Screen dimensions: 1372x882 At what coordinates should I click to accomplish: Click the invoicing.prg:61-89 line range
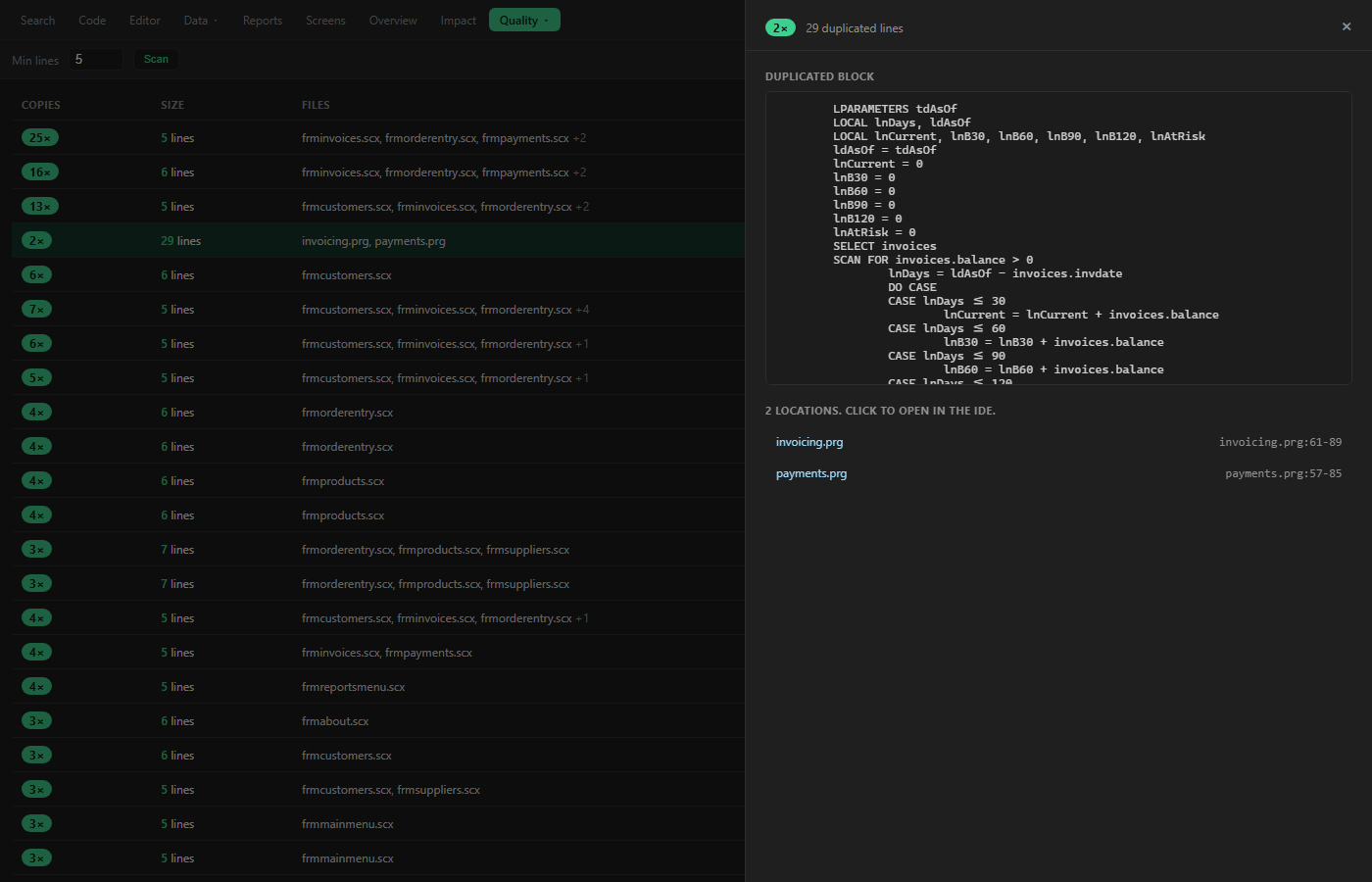coord(1280,442)
